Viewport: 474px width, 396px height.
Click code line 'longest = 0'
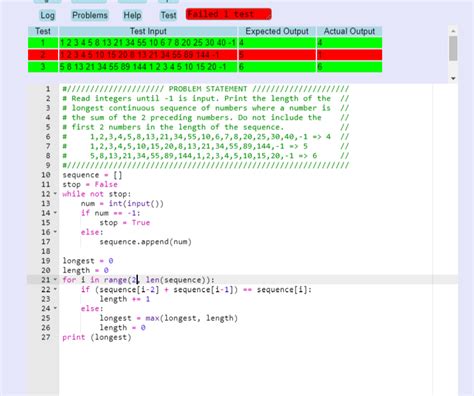(88, 260)
